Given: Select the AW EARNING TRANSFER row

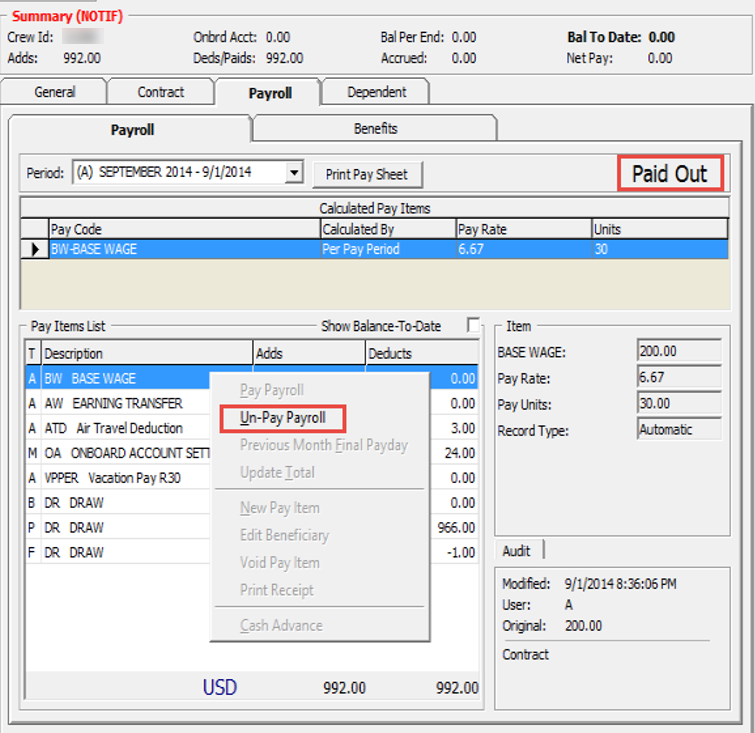Looking at the screenshot, I should (117, 403).
